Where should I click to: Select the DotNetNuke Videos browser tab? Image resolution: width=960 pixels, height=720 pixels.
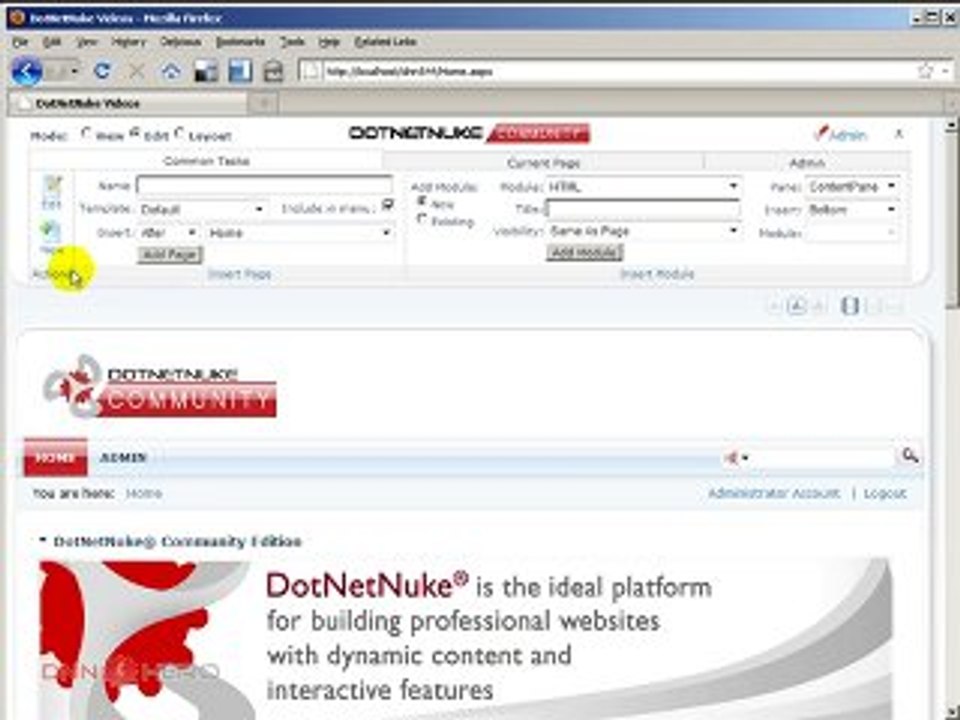click(129, 103)
